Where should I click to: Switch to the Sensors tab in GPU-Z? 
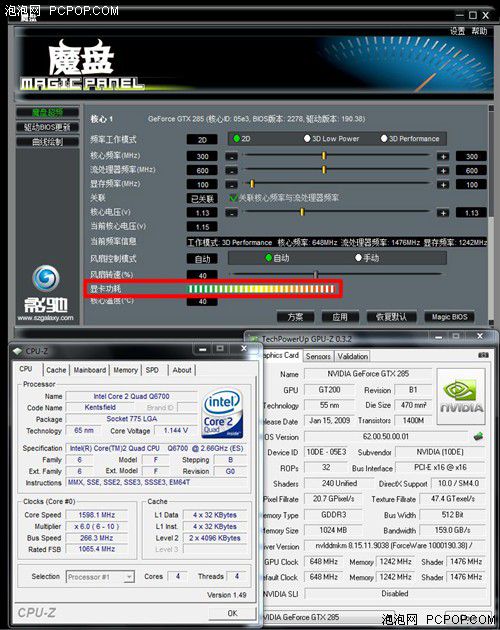[318, 356]
